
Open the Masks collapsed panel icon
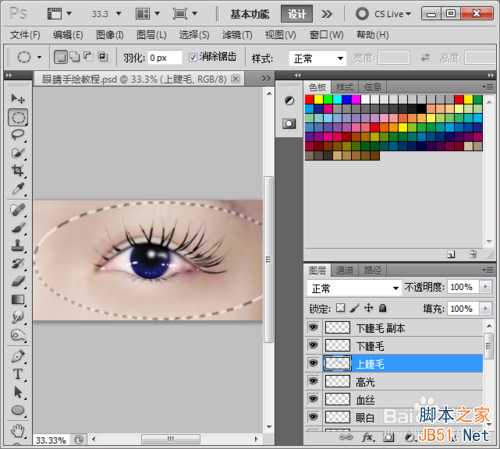click(x=289, y=124)
